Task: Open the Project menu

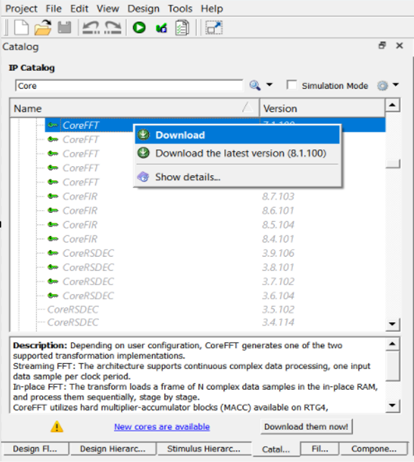Action: coord(21,8)
